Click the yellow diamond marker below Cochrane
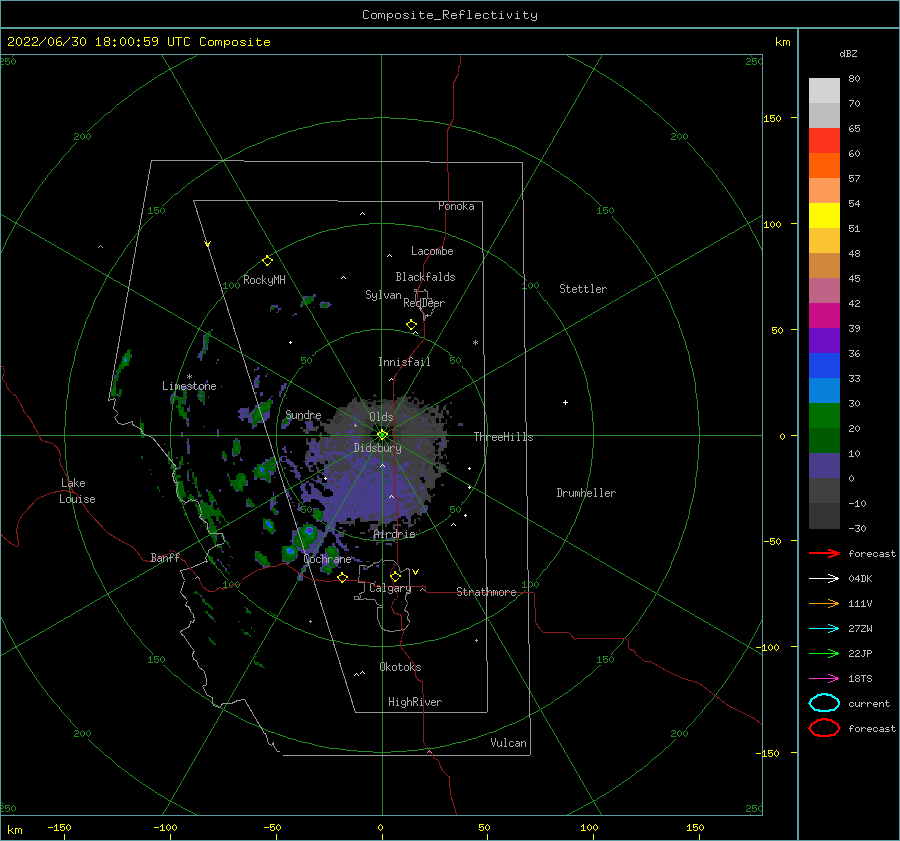The height and width of the screenshot is (841, 900). click(x=343, y=578)
